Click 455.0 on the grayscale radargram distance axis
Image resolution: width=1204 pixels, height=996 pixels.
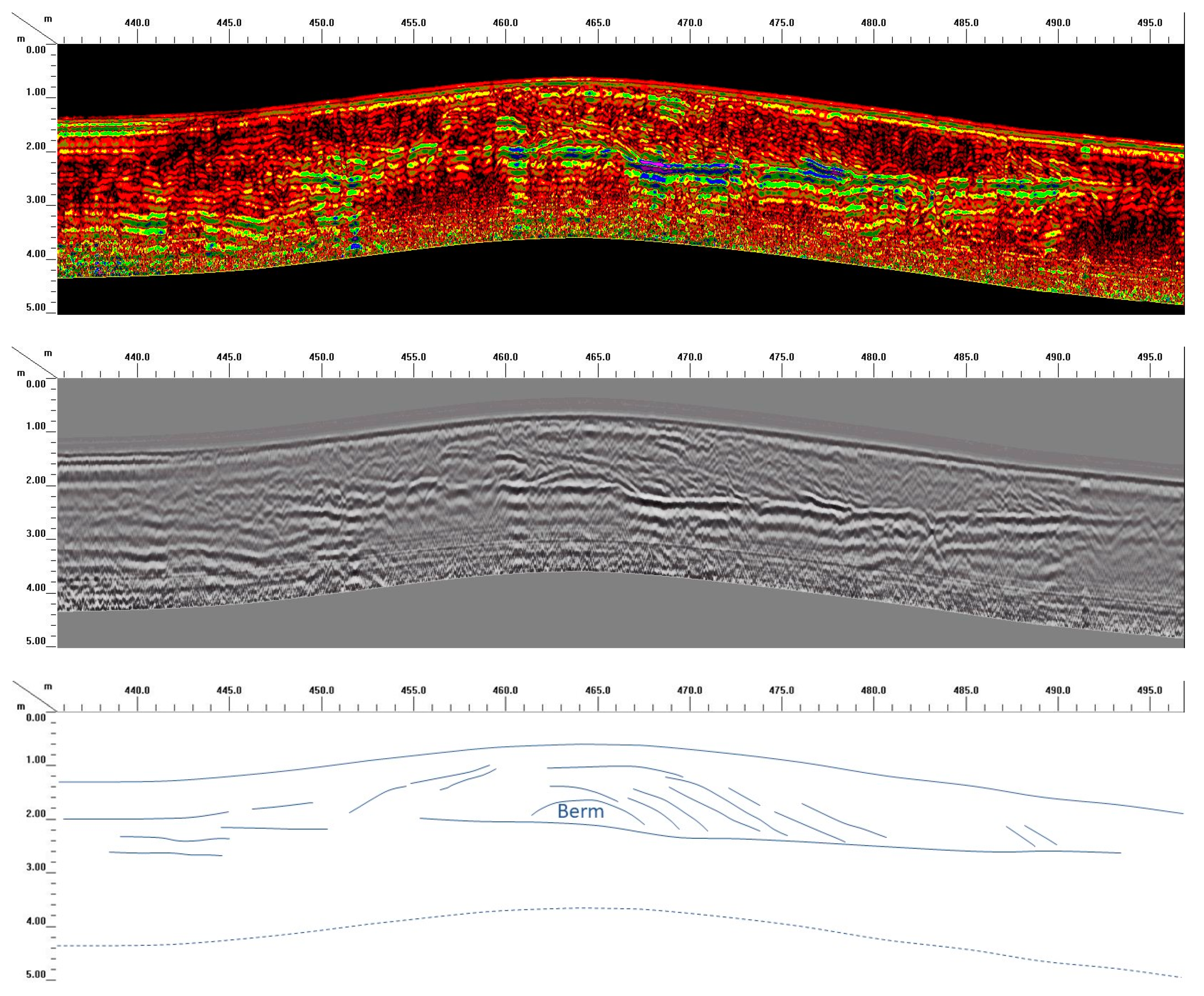pos(413,357)
